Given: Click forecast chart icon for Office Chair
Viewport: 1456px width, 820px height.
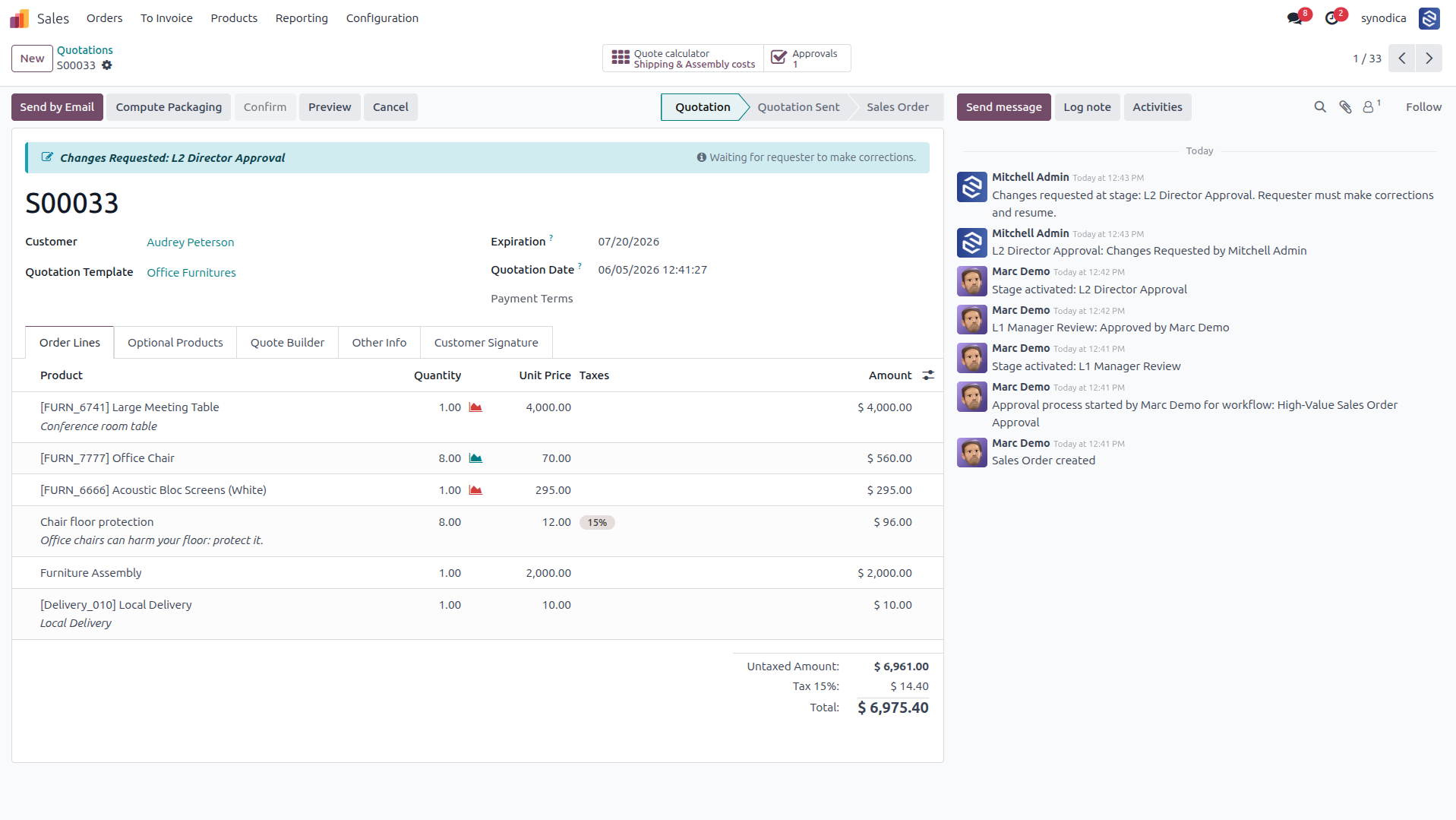Looking at the screenshot, I should pyautogui.click(x=475, y=458).
